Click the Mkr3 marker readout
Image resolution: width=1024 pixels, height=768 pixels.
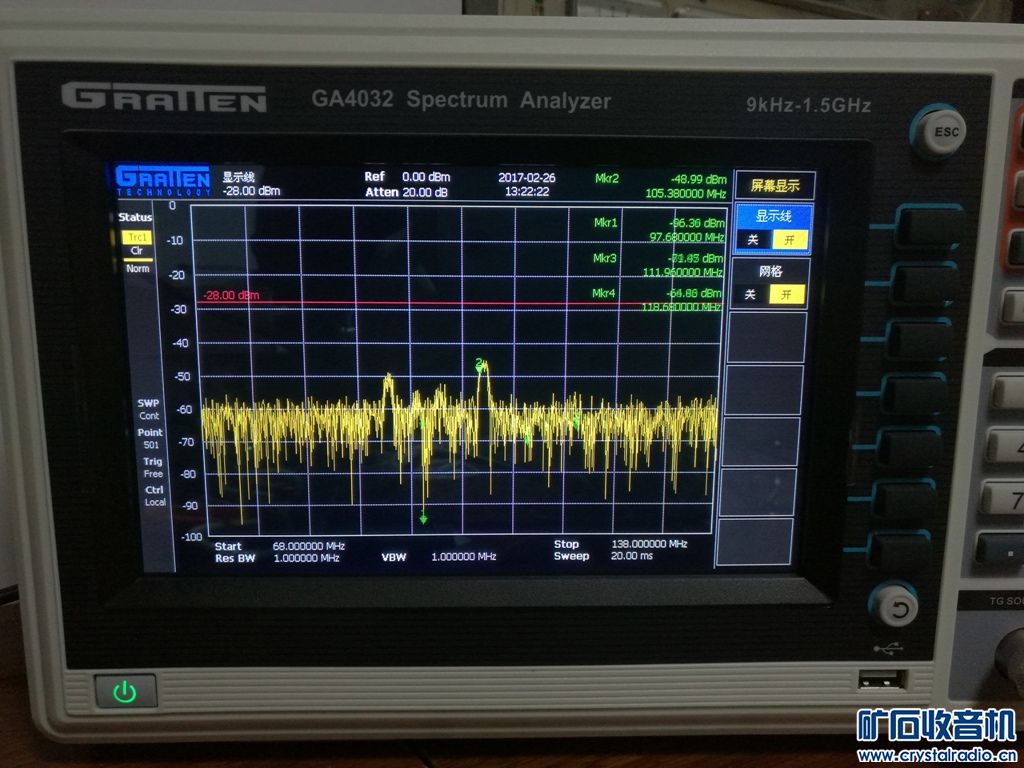(657, 264)
